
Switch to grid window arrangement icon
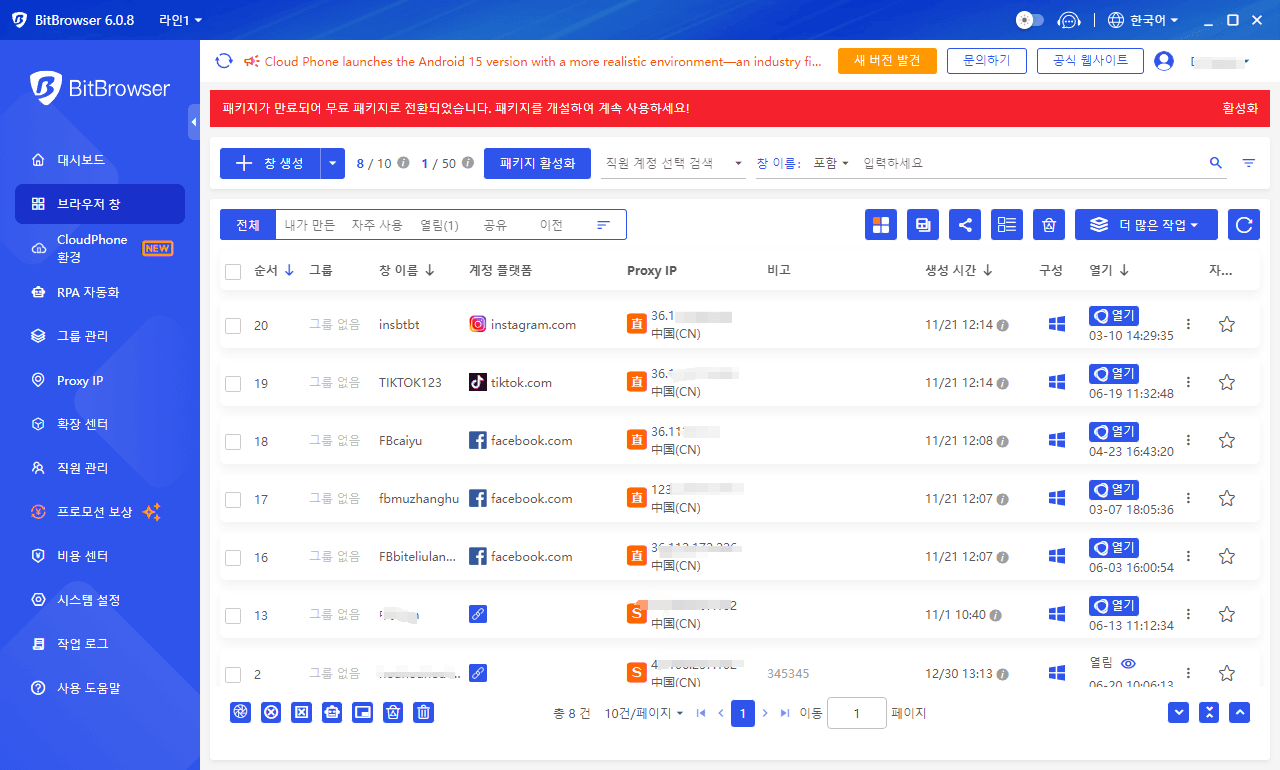[x=881, y=225]
